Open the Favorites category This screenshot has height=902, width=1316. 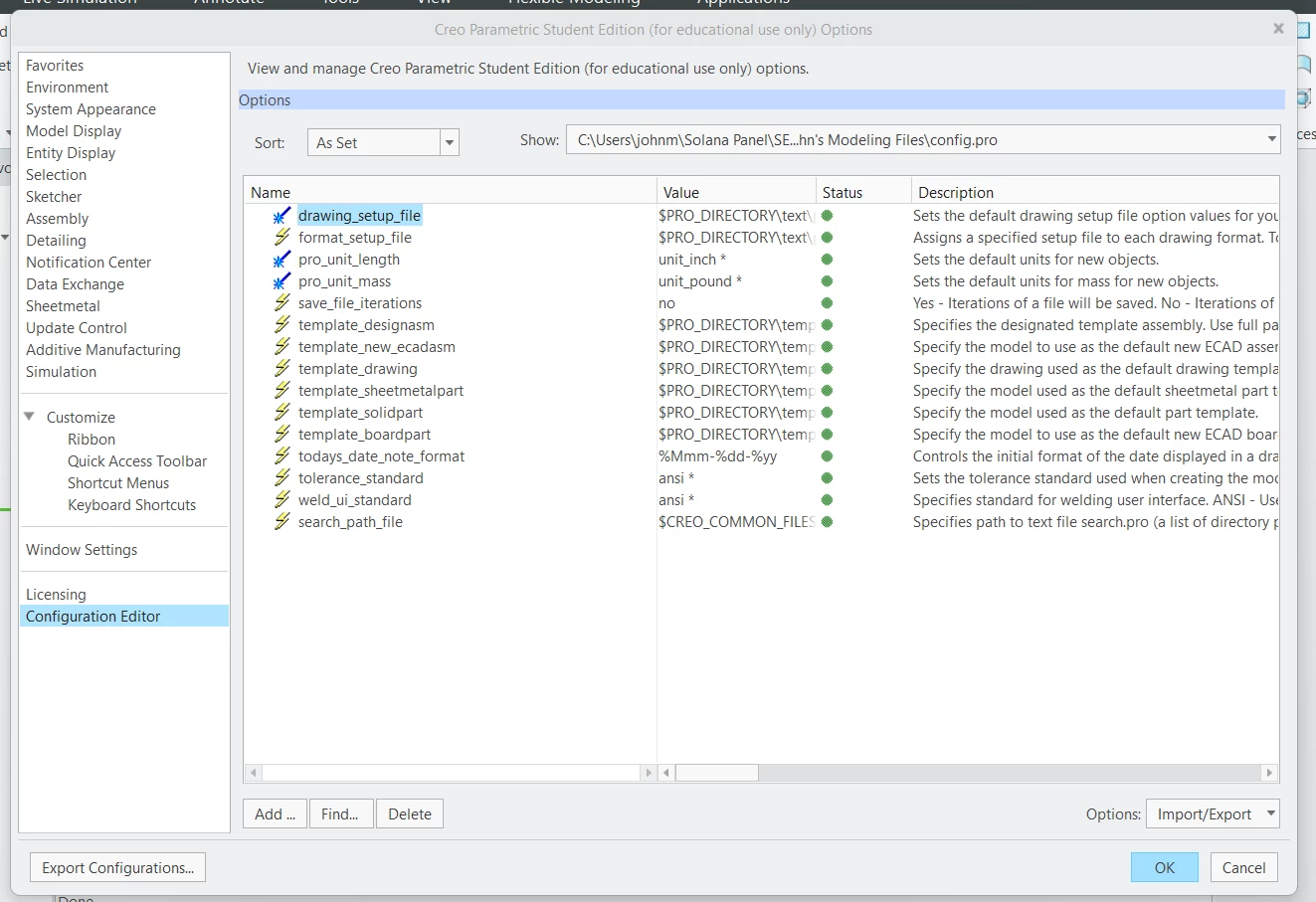pos(55,66)
